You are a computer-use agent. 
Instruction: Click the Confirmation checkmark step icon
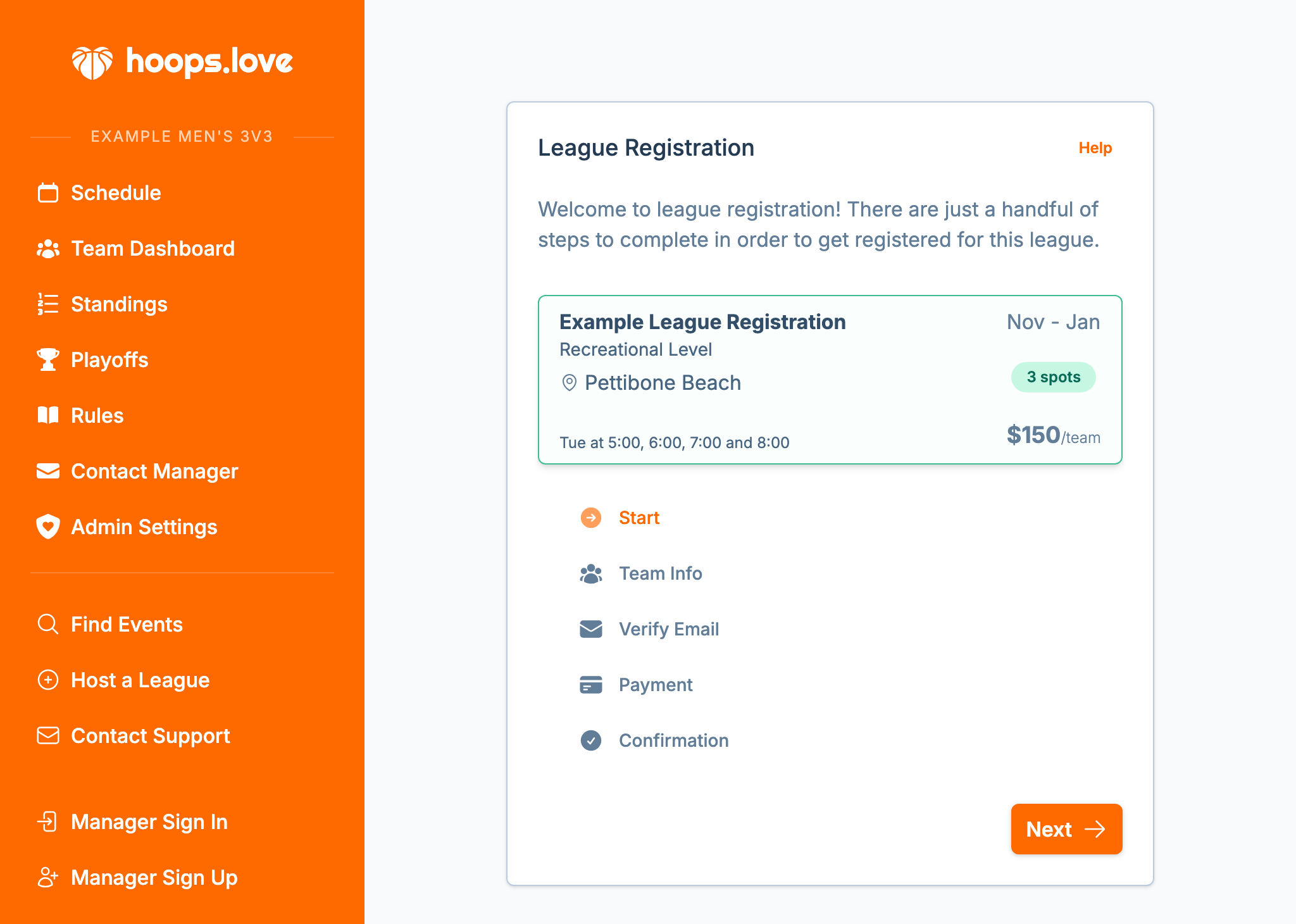[x=590, y=740]
